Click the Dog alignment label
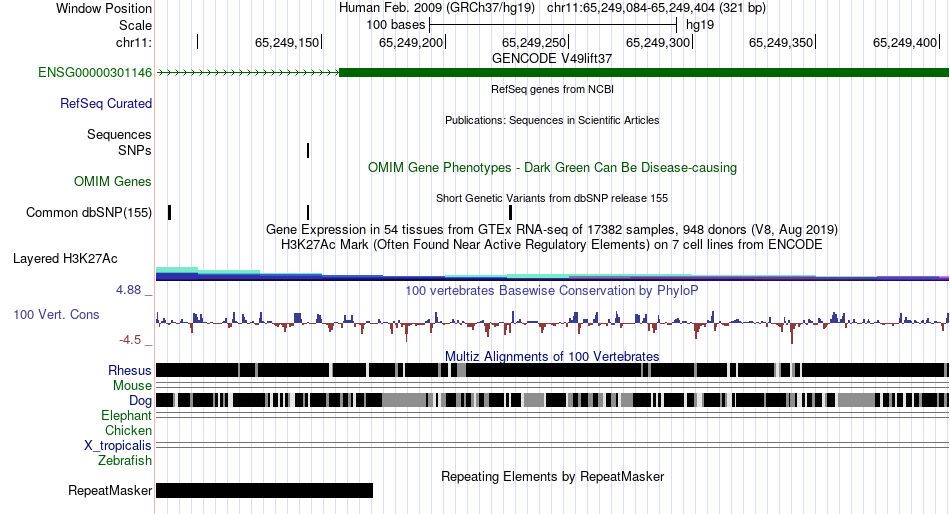 coord(140,401)
